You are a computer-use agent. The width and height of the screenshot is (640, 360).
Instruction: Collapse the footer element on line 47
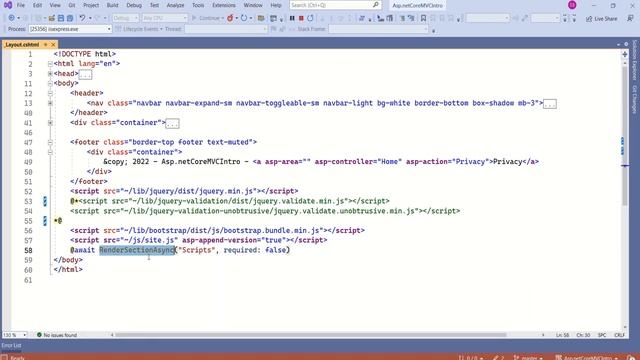click(50, 142)
